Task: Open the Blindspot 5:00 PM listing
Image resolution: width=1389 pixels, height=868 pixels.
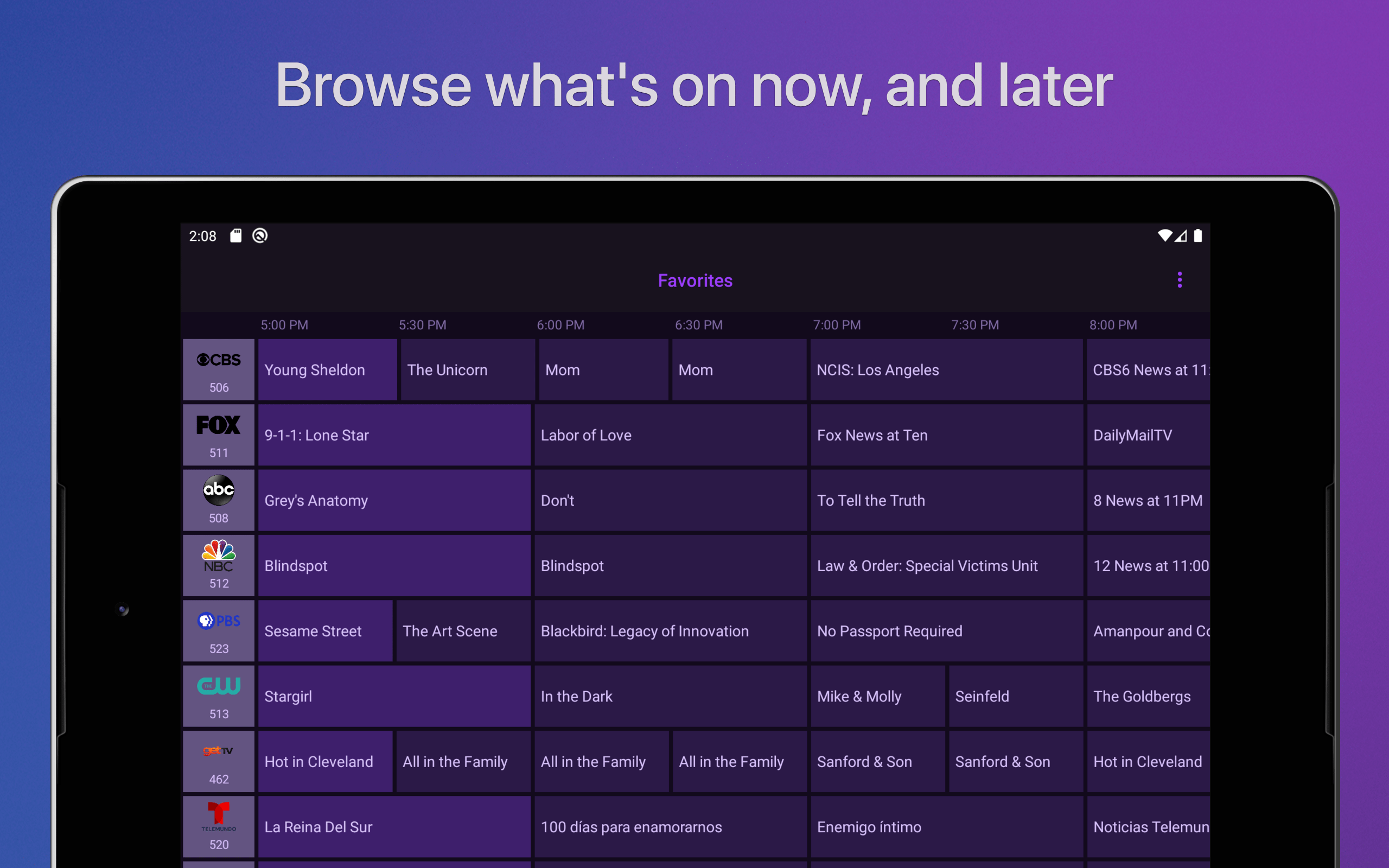Action: pyautogui.click(x=394, y=565)
